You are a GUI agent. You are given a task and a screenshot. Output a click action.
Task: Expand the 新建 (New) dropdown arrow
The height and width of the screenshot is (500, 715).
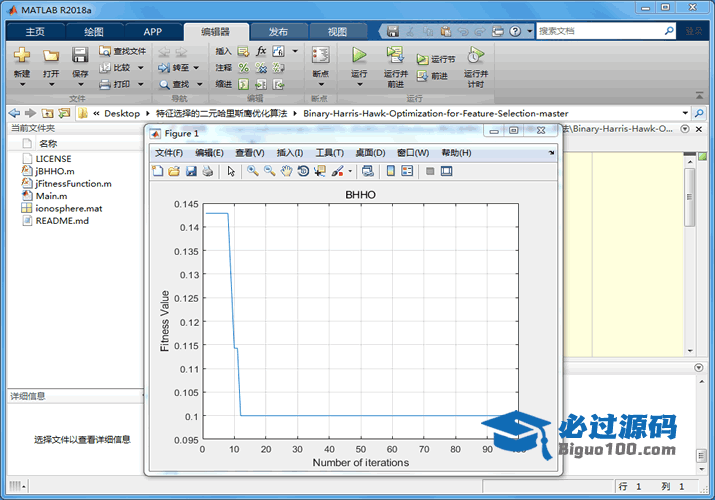tap(21, 84)
